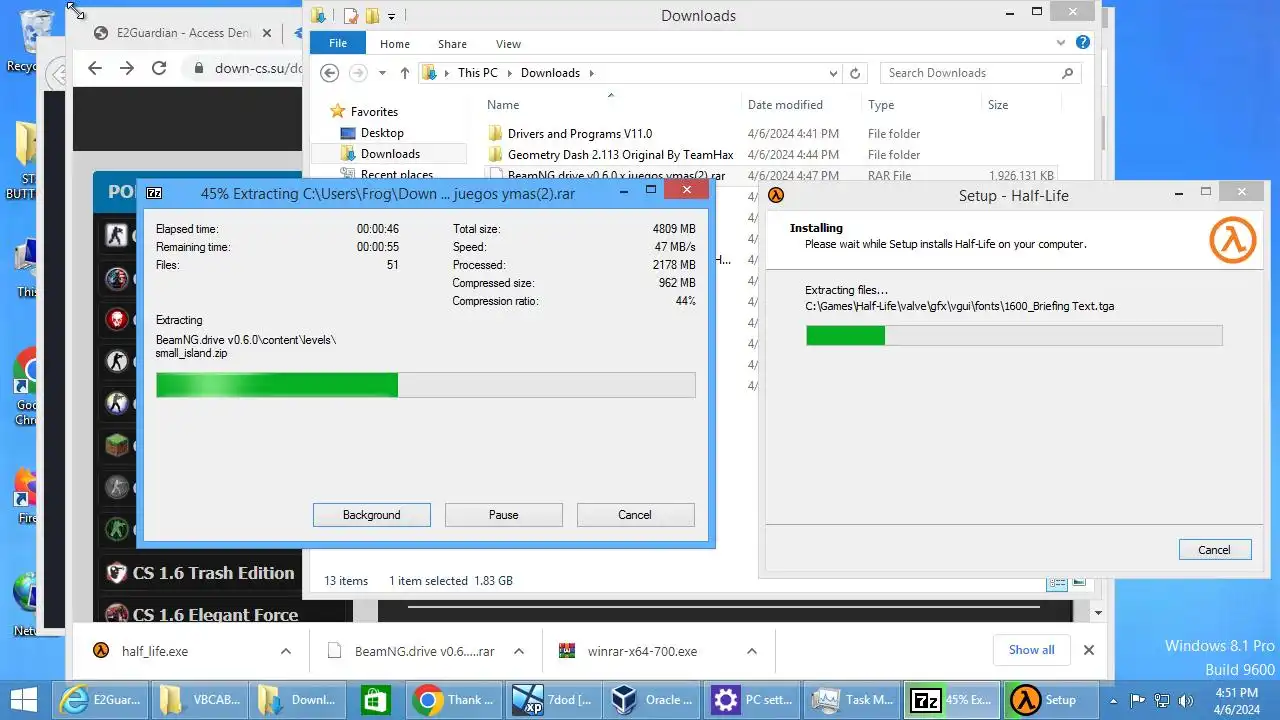The height and width of the screenshot is (720, 1280).
Task: Open the recent locations dropdown in Explorer
Action: pos(381,73)
